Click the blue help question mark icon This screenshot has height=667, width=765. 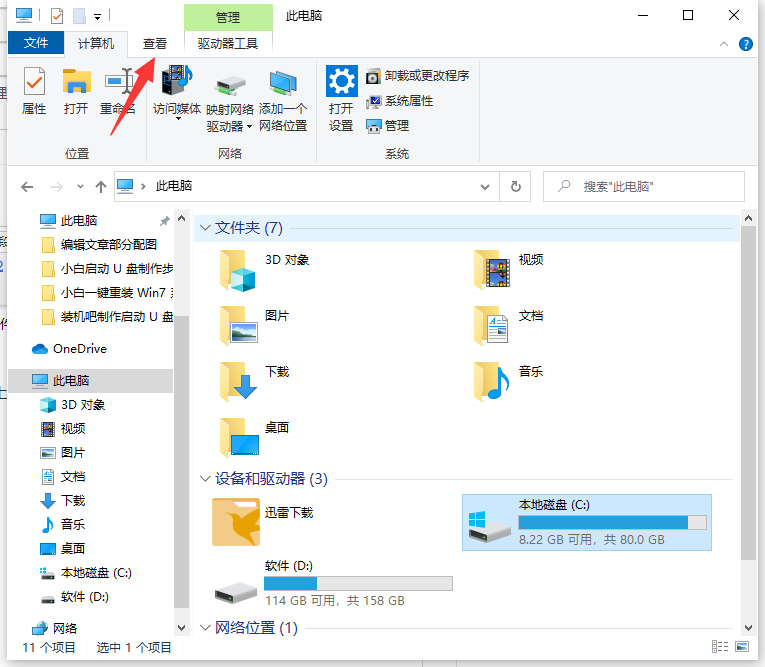[x=745, y=44]
